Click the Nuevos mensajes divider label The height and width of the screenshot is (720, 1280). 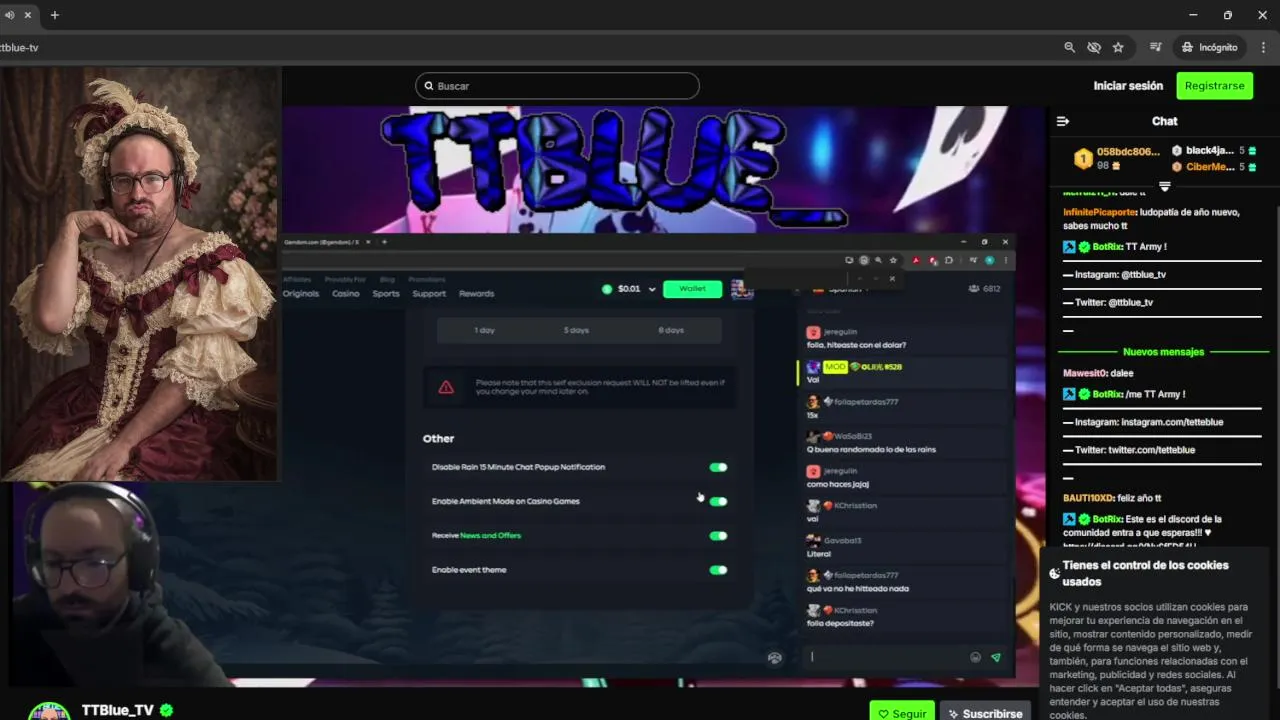[1163, 352]
